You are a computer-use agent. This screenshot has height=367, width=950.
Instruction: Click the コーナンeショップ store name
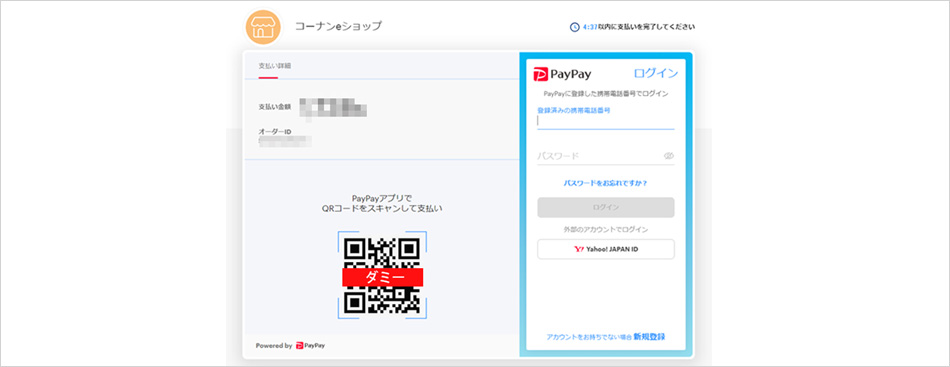pyautogui.click(x=338, y=27)
